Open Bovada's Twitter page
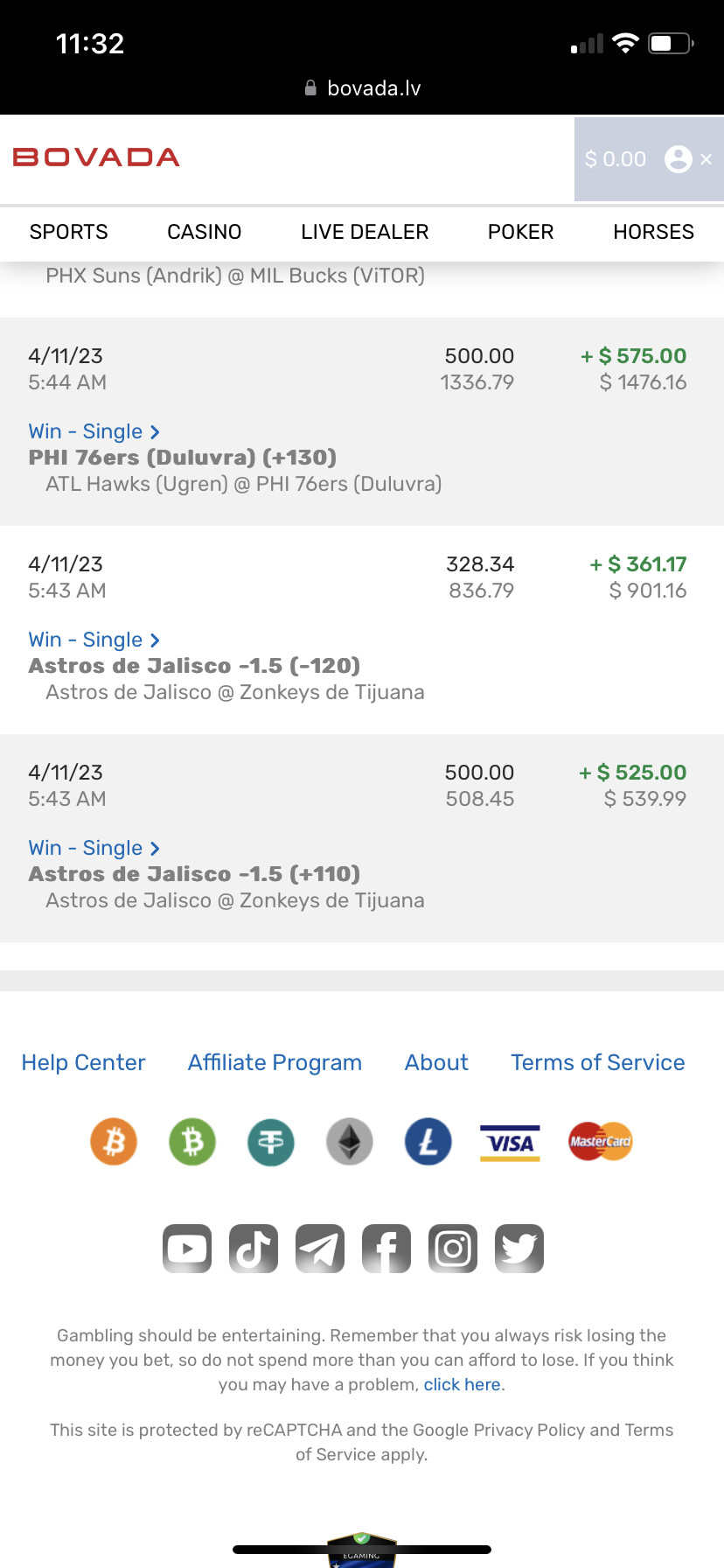 pos(519,1249)
